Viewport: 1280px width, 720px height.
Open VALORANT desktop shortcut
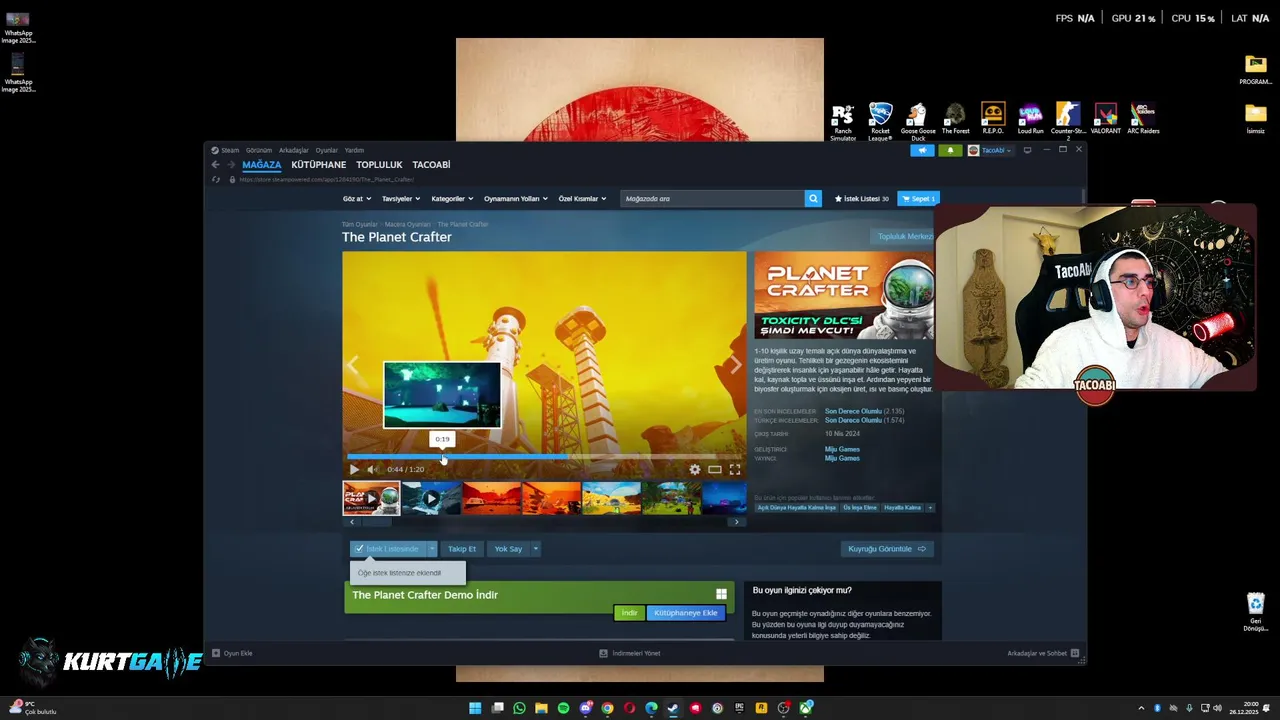click(1105, 119)
